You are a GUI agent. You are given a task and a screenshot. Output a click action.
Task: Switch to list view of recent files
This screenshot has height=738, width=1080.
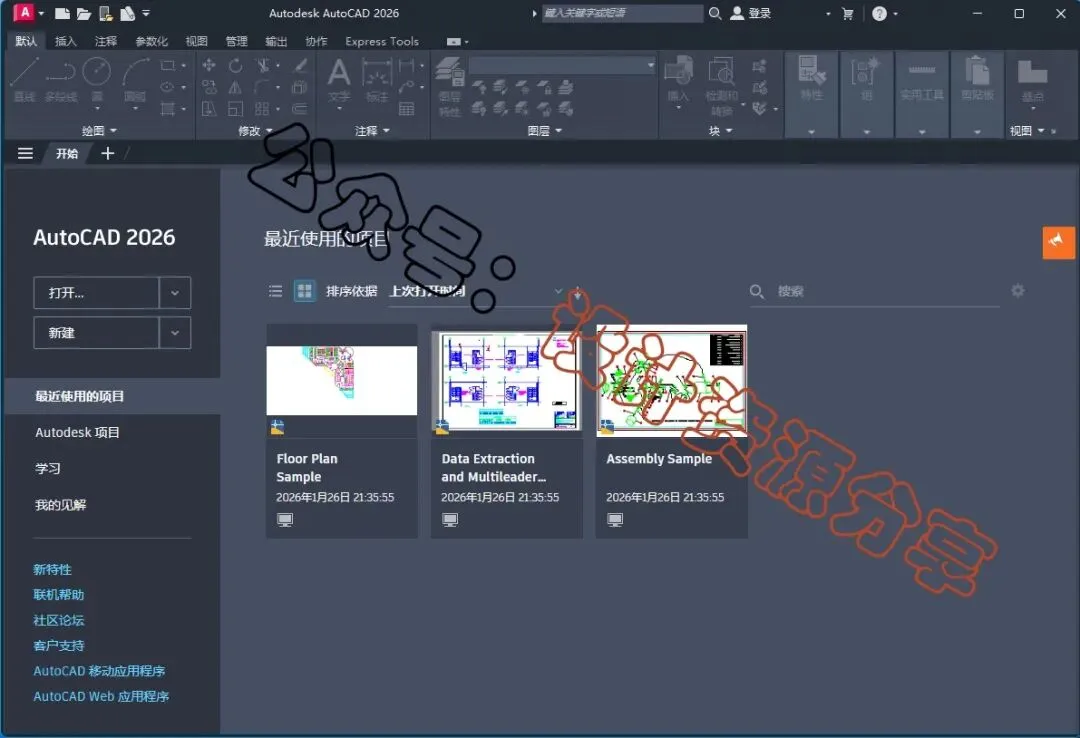pyautogui.click(x=276, y=291)
